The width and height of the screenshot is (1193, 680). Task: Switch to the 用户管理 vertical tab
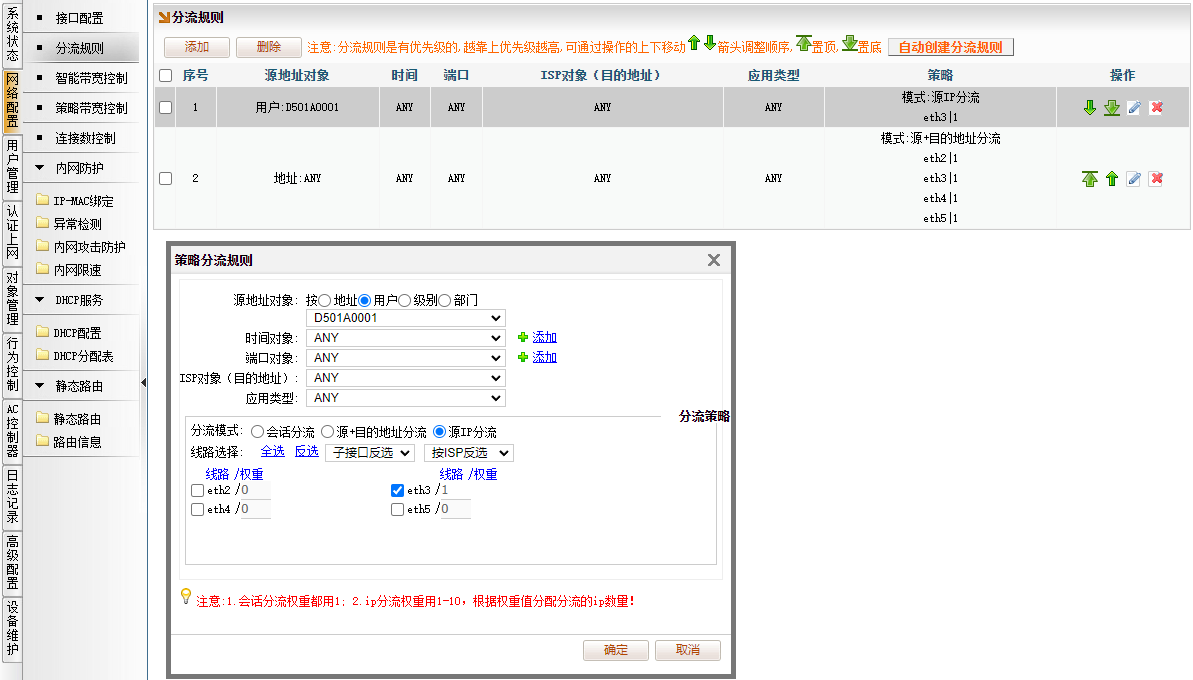[x=12, y=167]
